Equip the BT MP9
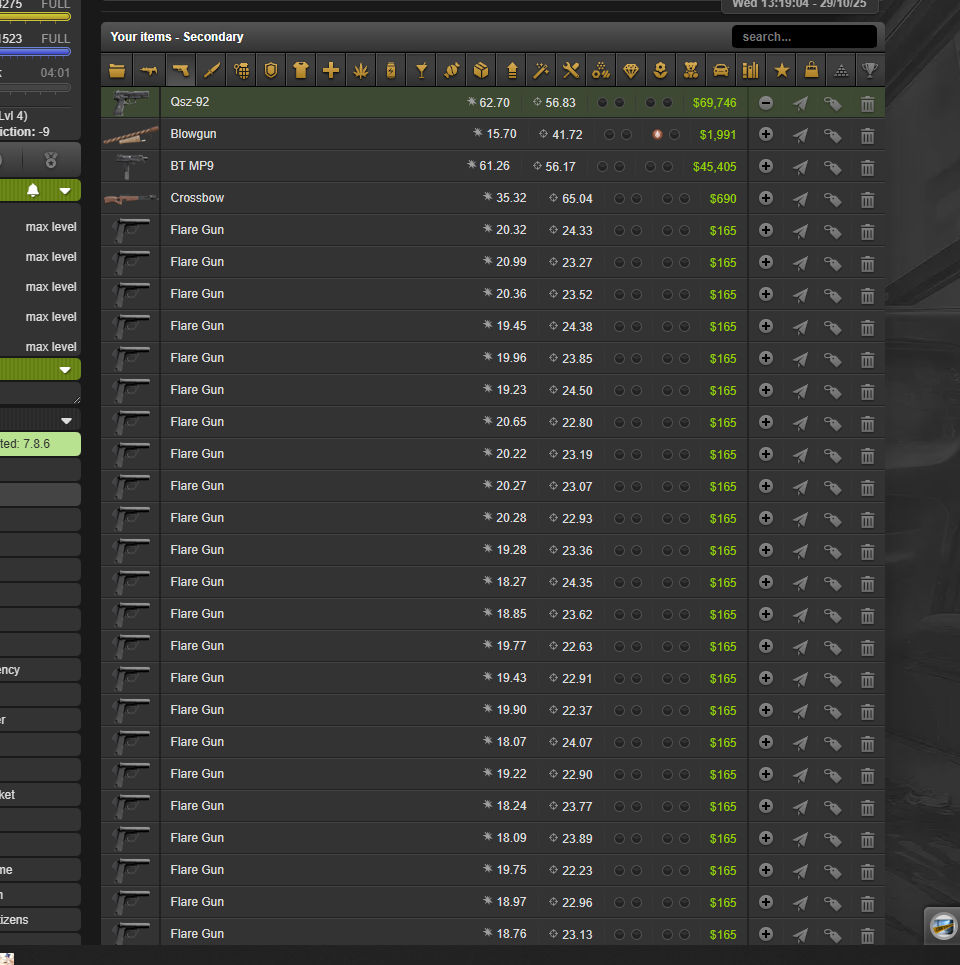960x965 pixels. coord(766,166)
